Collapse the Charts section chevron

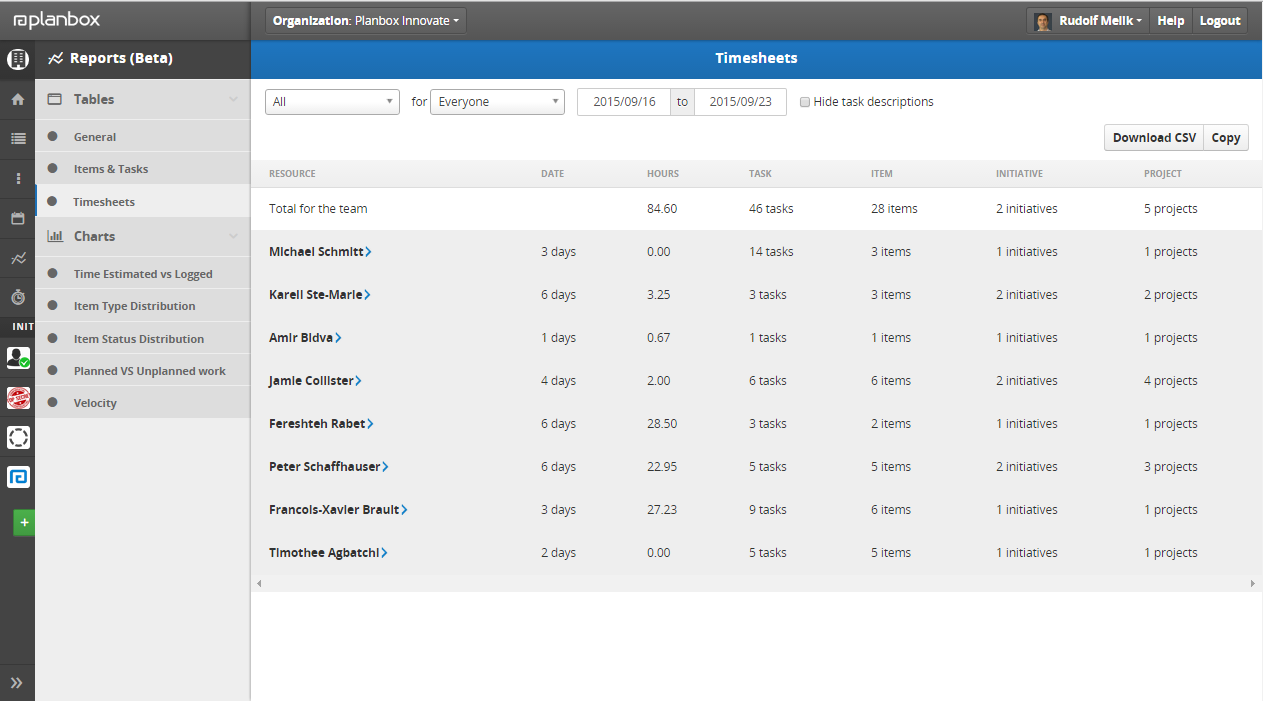(x=233, y=236)
